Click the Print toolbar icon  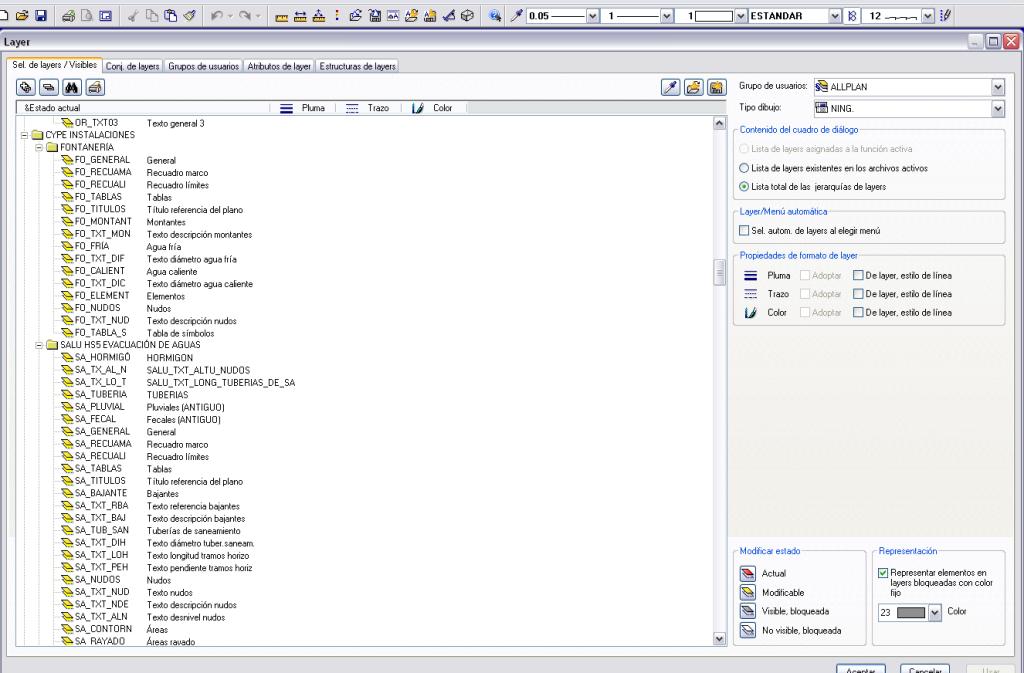(68, 16)
